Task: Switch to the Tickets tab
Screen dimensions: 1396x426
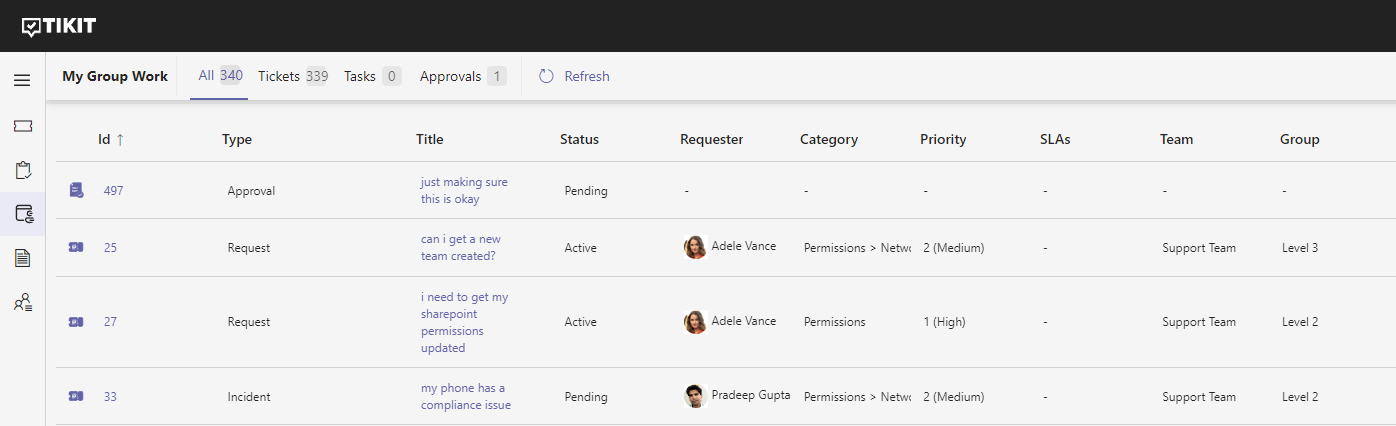Action: [x=293, y=76]
